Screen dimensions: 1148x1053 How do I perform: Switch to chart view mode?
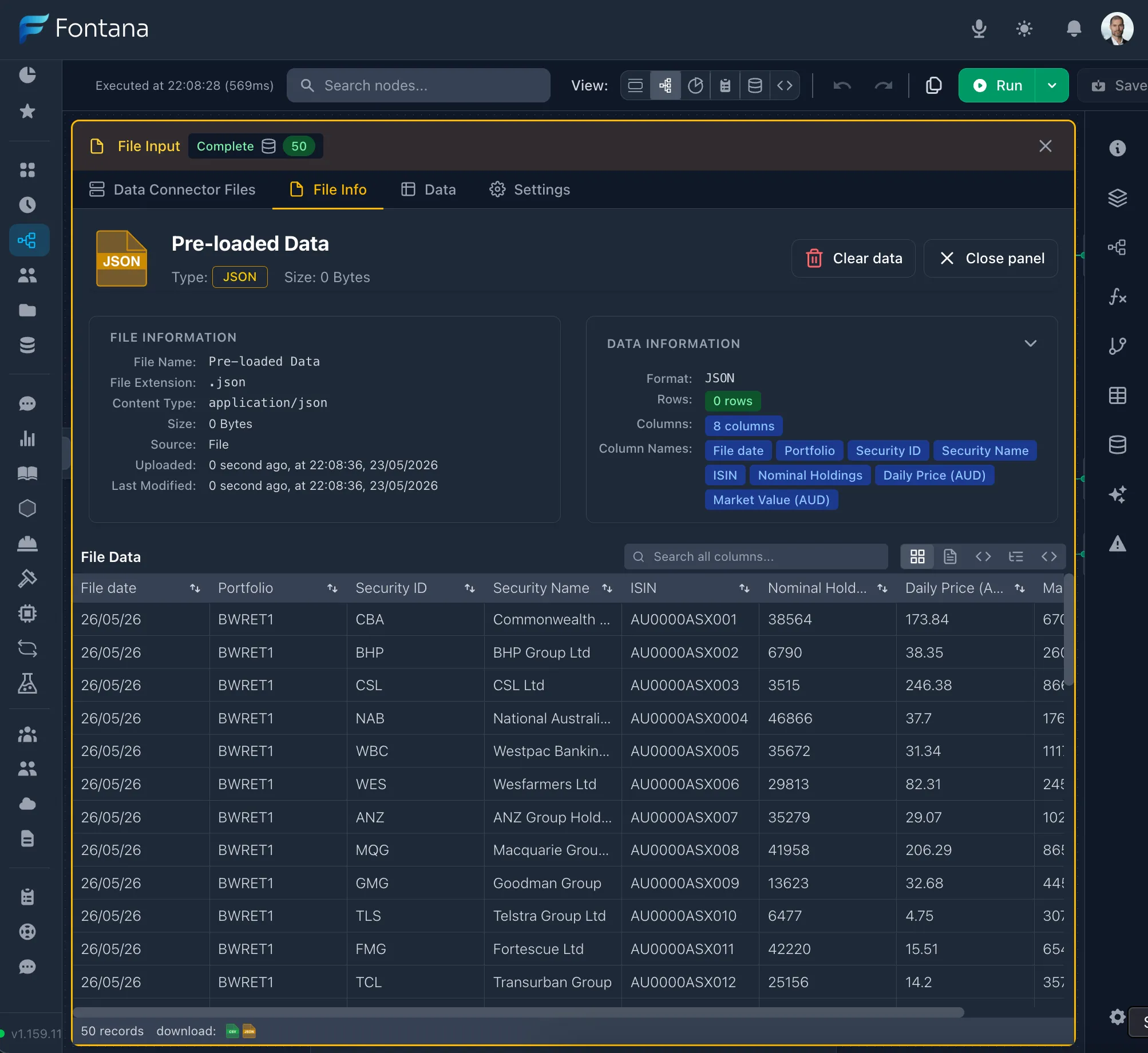point(695,85)
